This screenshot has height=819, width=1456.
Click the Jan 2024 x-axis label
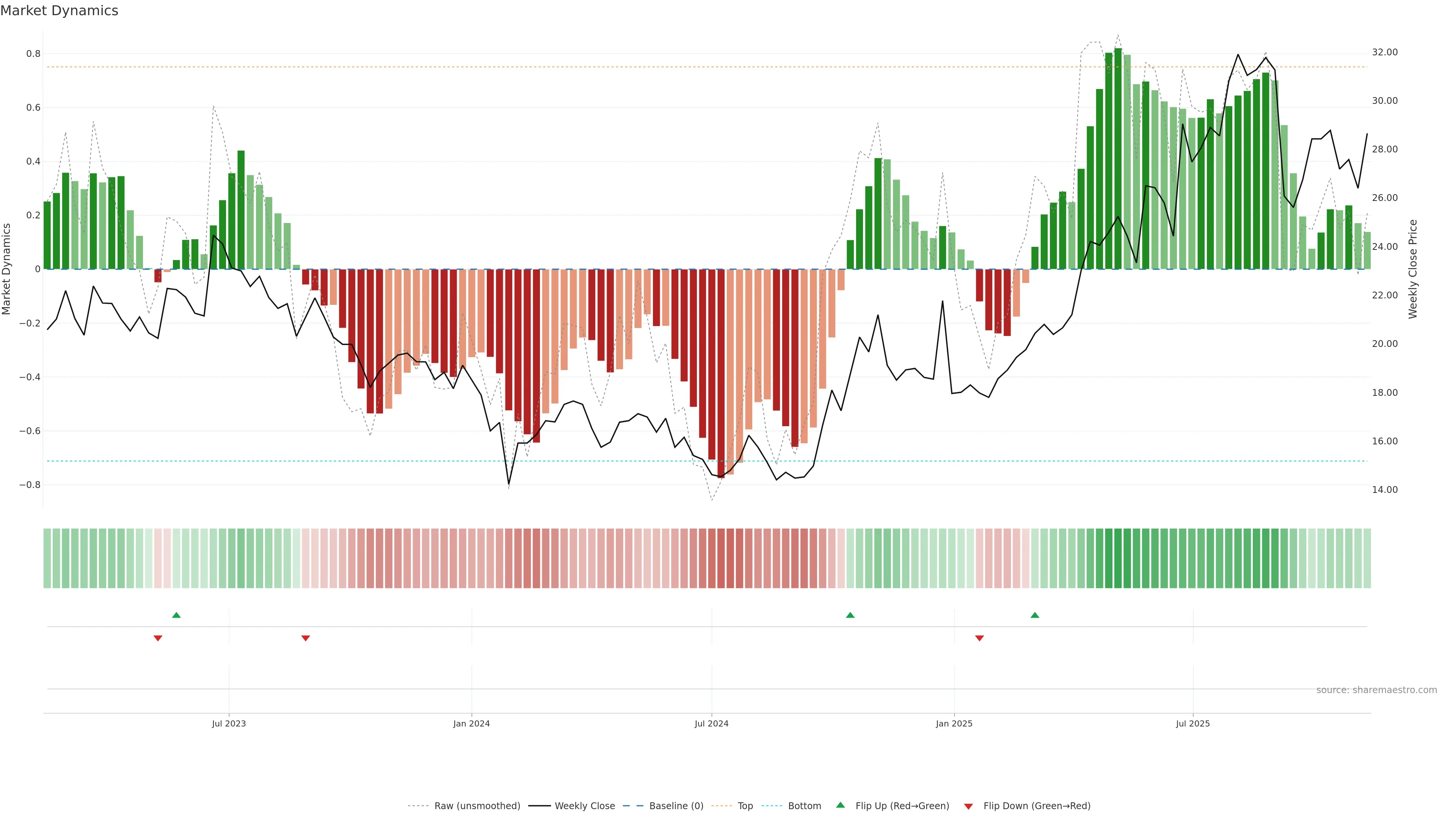pyautogui.click(x=471, y=723)
